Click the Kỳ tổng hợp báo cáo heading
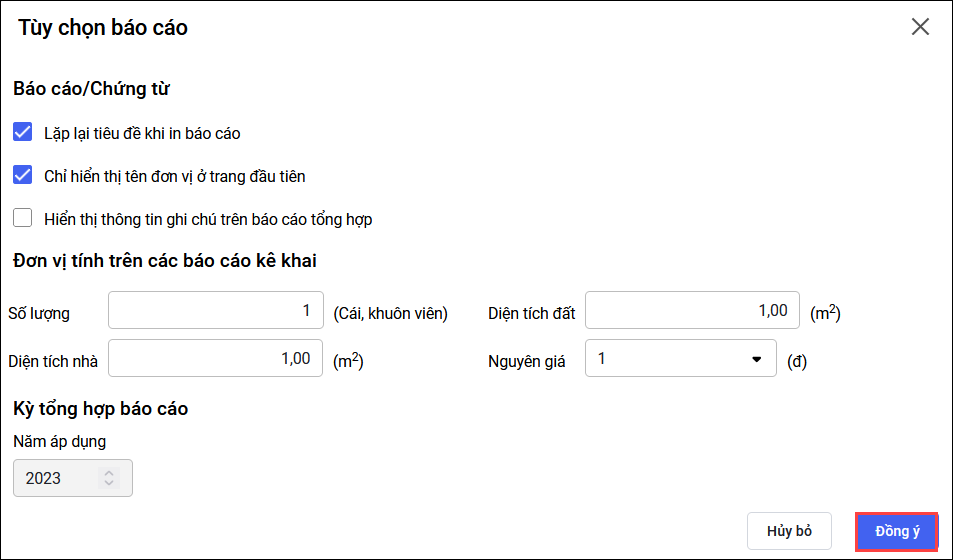 pos(101,408)
